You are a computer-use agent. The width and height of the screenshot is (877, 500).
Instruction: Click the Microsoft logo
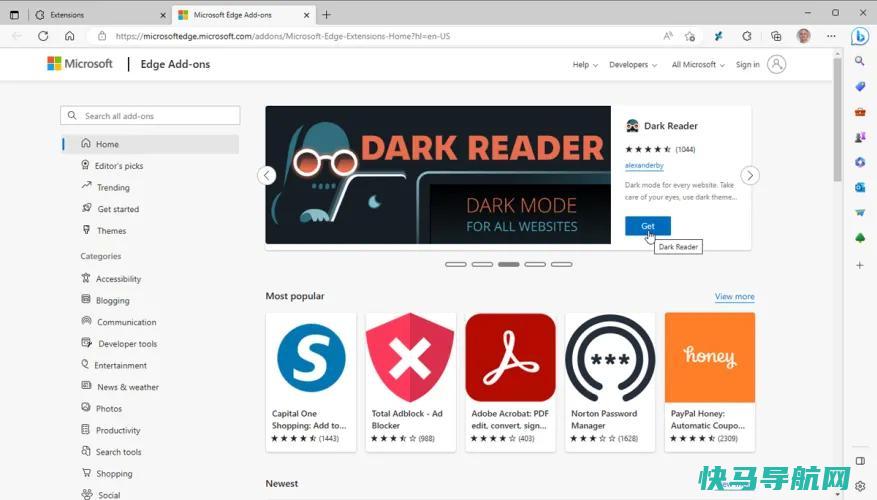[80, 64]
